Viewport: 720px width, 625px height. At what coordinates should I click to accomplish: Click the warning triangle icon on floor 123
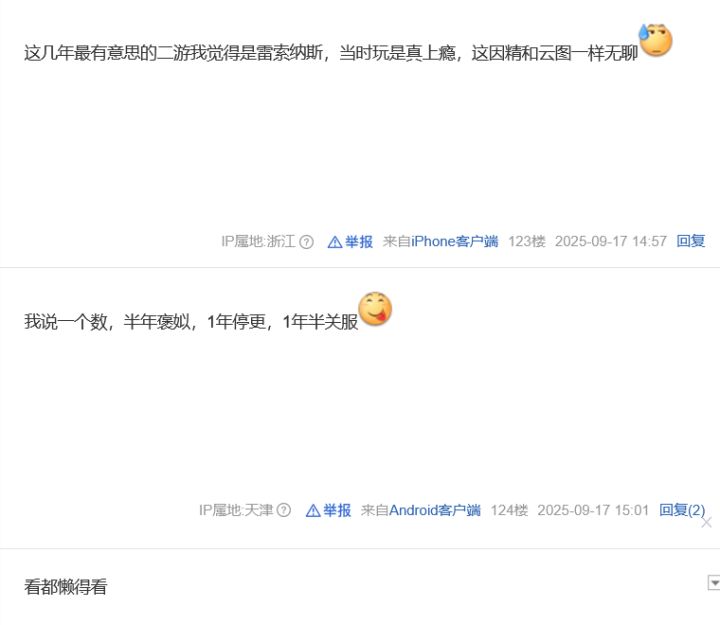(335, 242)
